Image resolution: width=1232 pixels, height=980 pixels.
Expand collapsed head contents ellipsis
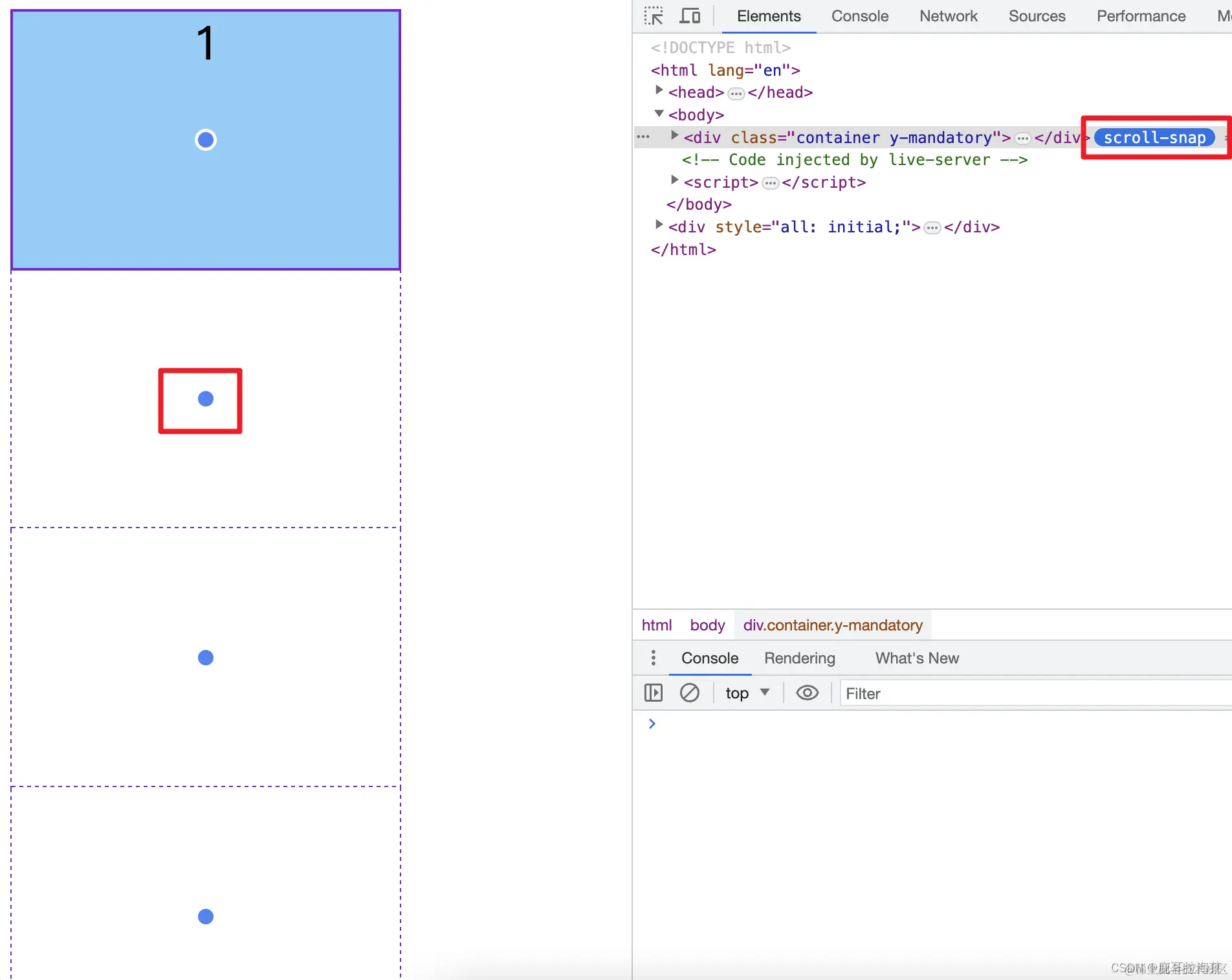tap(736, 94)
